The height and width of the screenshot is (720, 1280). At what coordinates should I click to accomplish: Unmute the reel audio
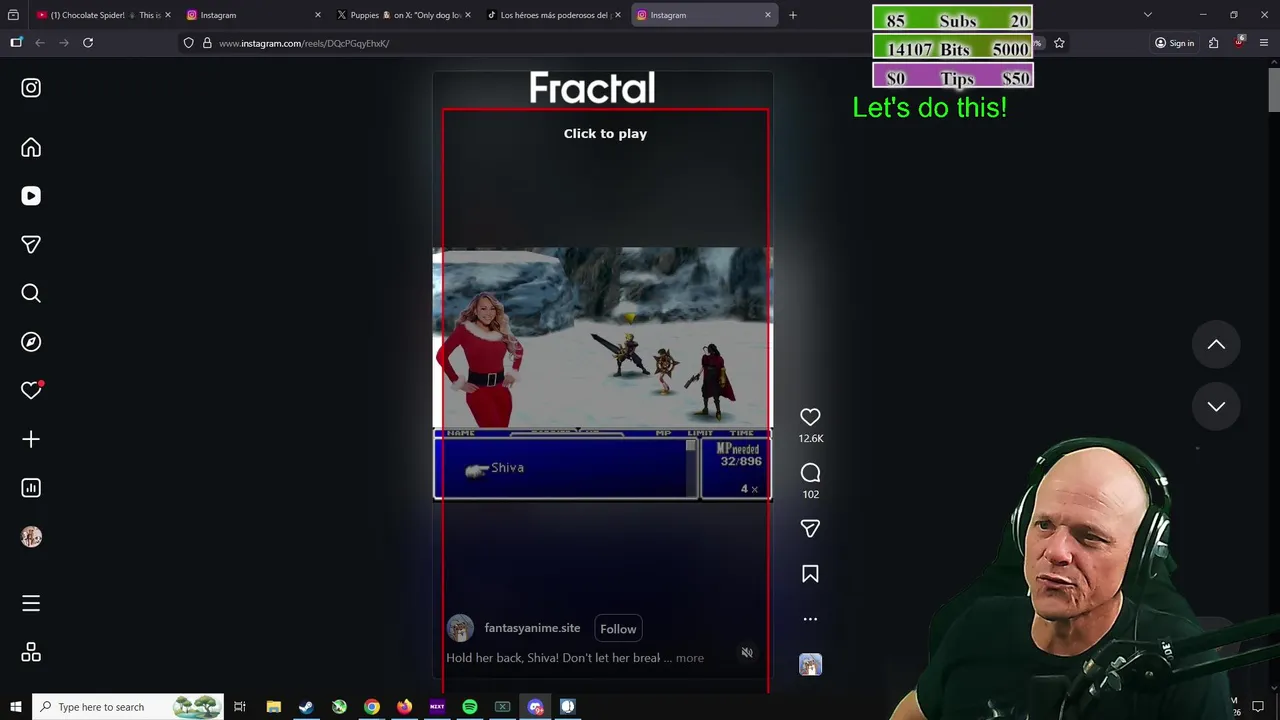[x=747, y=653]
